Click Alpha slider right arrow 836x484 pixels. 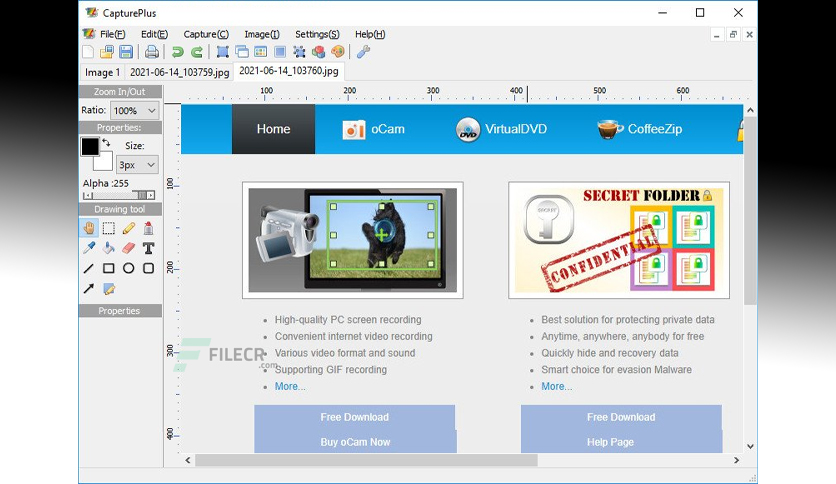point(151,196)
